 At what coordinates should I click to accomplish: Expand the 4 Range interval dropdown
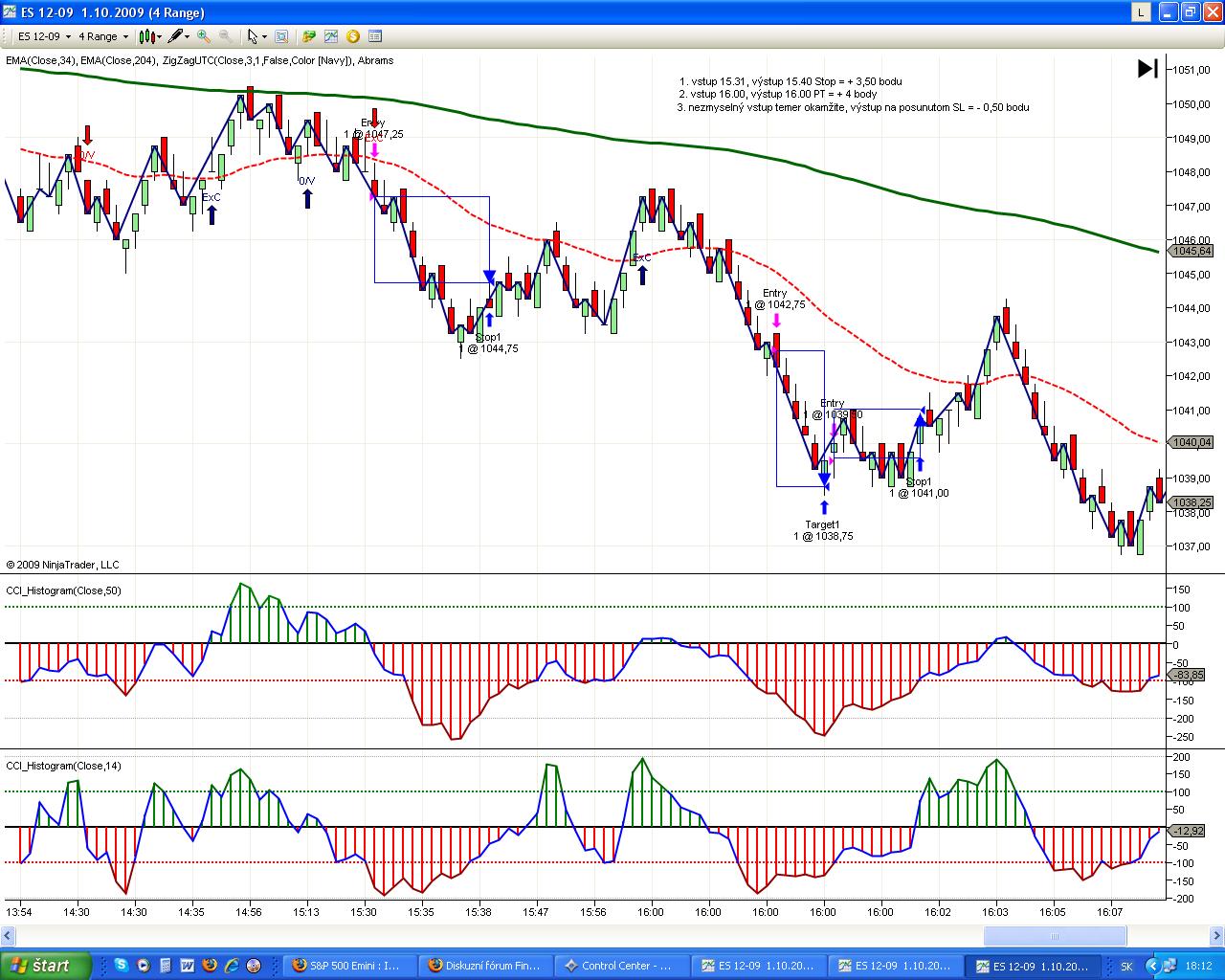point(103,36)
